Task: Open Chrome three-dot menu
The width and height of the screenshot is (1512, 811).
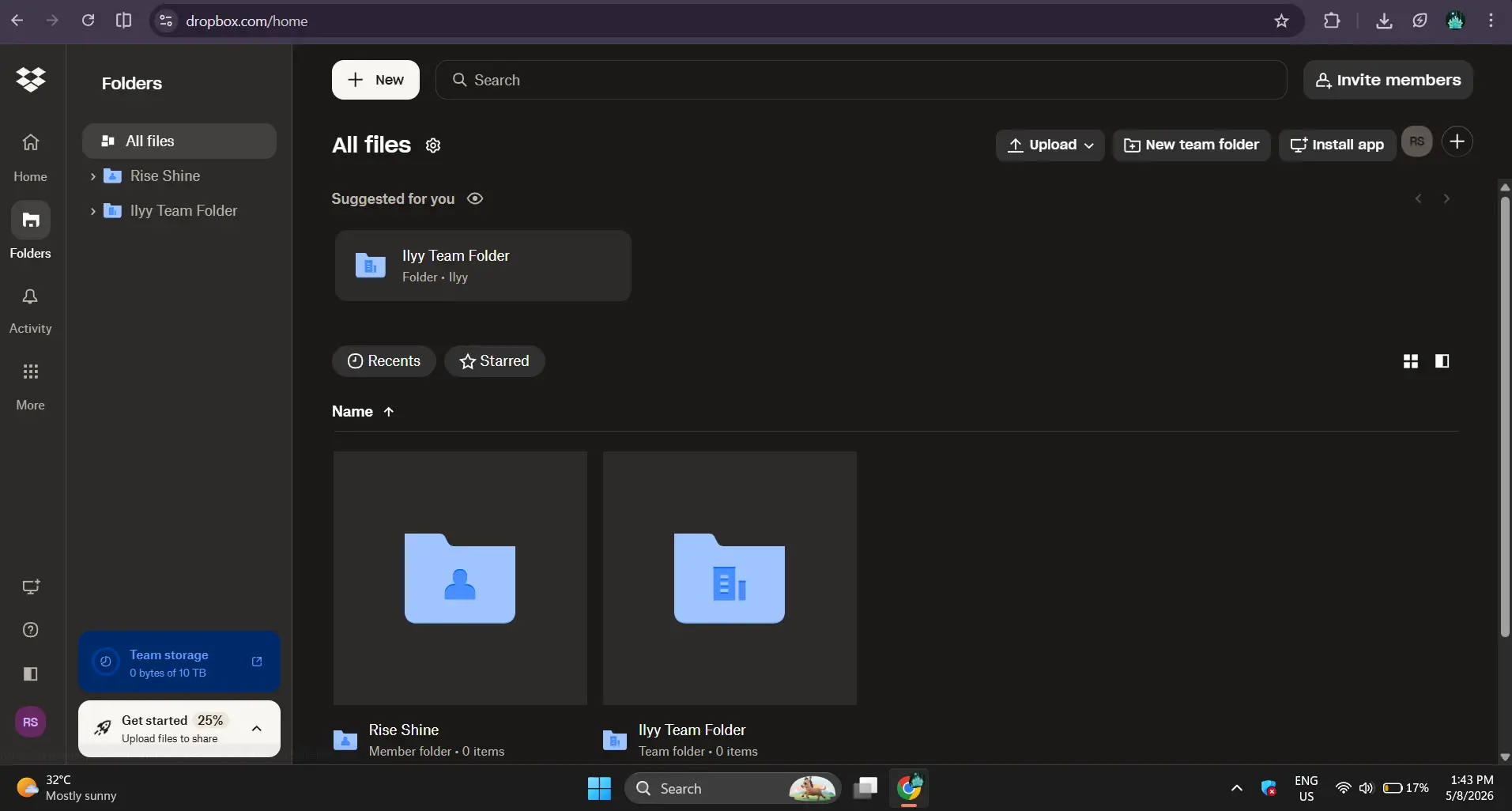Action: 1491,21
